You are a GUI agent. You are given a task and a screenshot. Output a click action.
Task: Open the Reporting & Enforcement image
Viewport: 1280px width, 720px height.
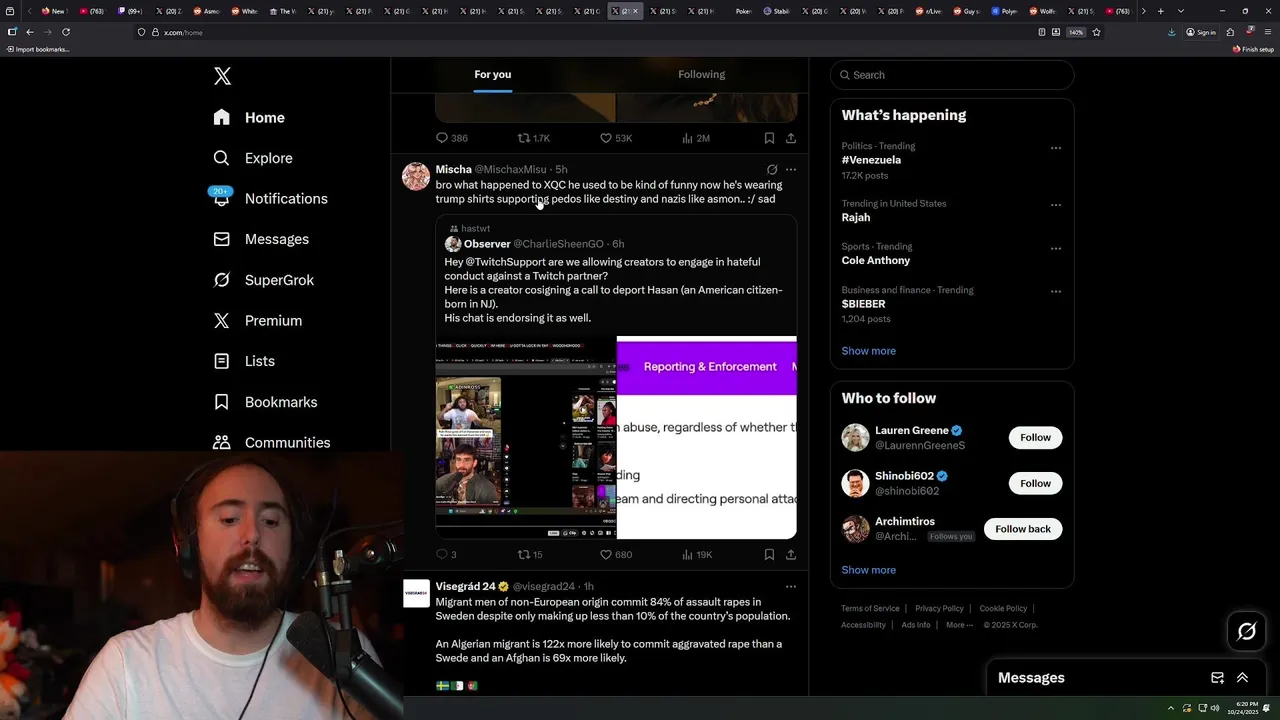click(x=707, y=438)
